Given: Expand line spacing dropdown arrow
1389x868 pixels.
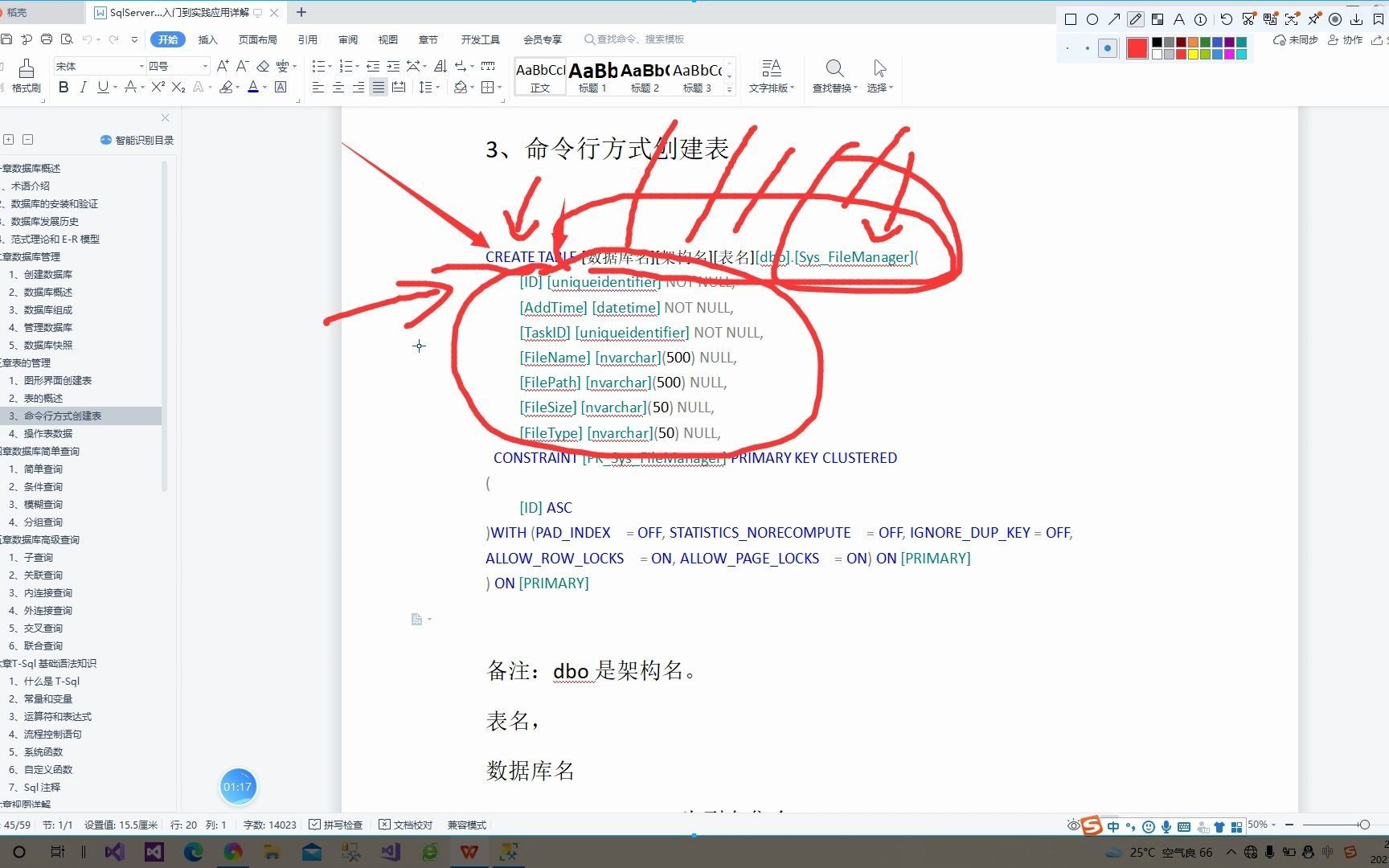Looking at the screenshot, I should [x=437, y=87].
